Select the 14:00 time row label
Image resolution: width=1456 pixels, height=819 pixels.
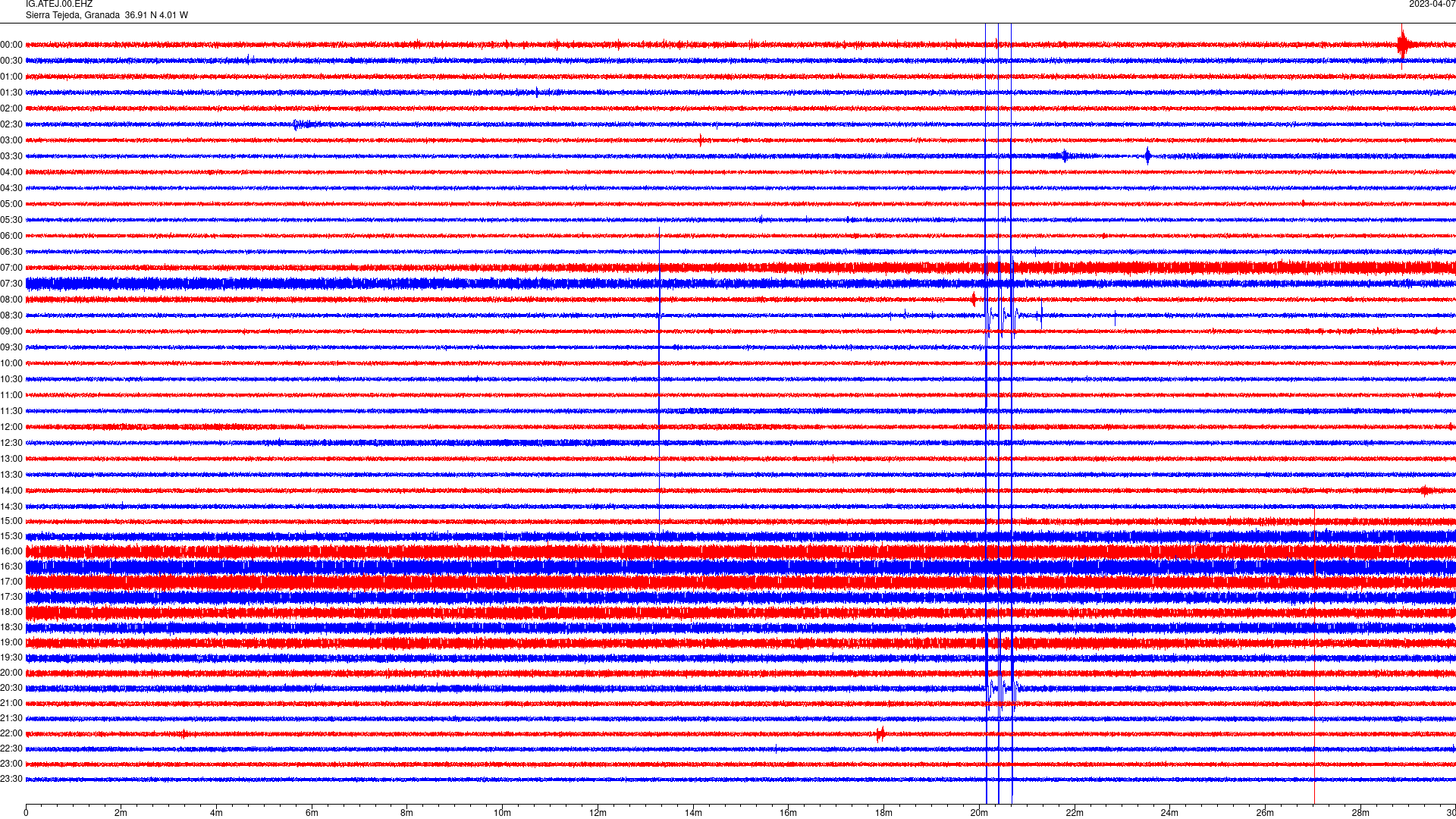tap(11, 491)
